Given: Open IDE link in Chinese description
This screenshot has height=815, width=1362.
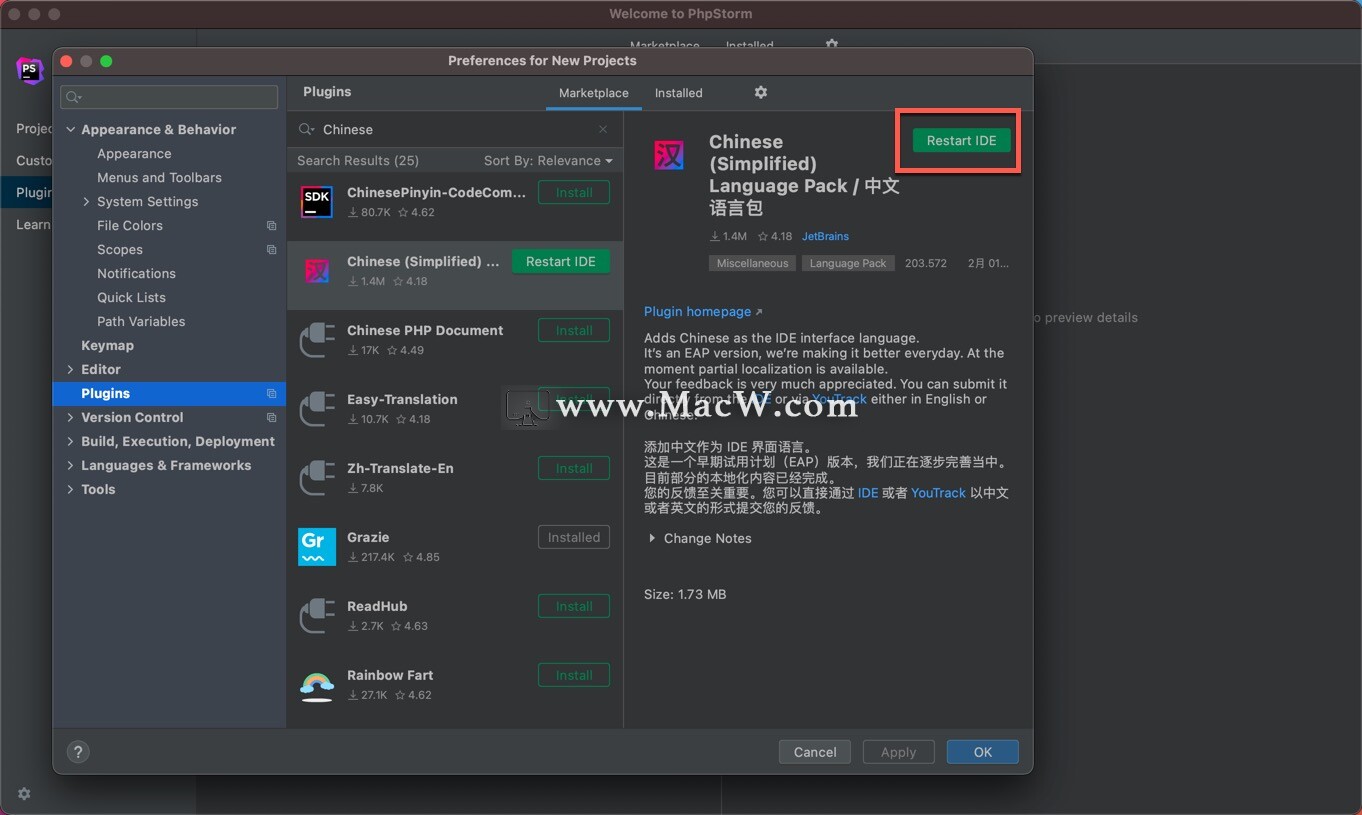Looking at the screenshot, I should tap(868, 493).
